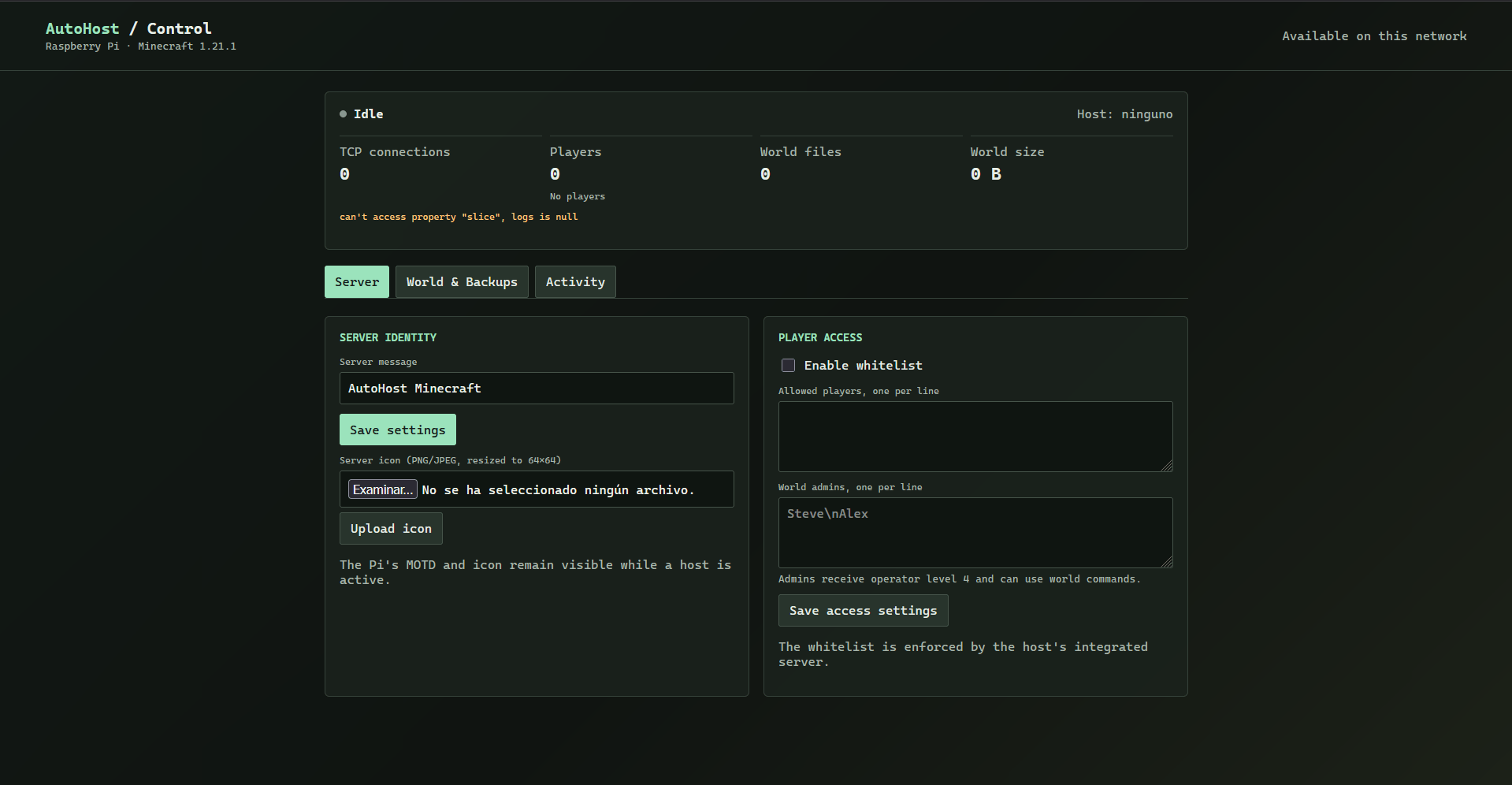Click the 'Host: ninguno' text
1512x785 pixels.
click(x=1124, y=114)
